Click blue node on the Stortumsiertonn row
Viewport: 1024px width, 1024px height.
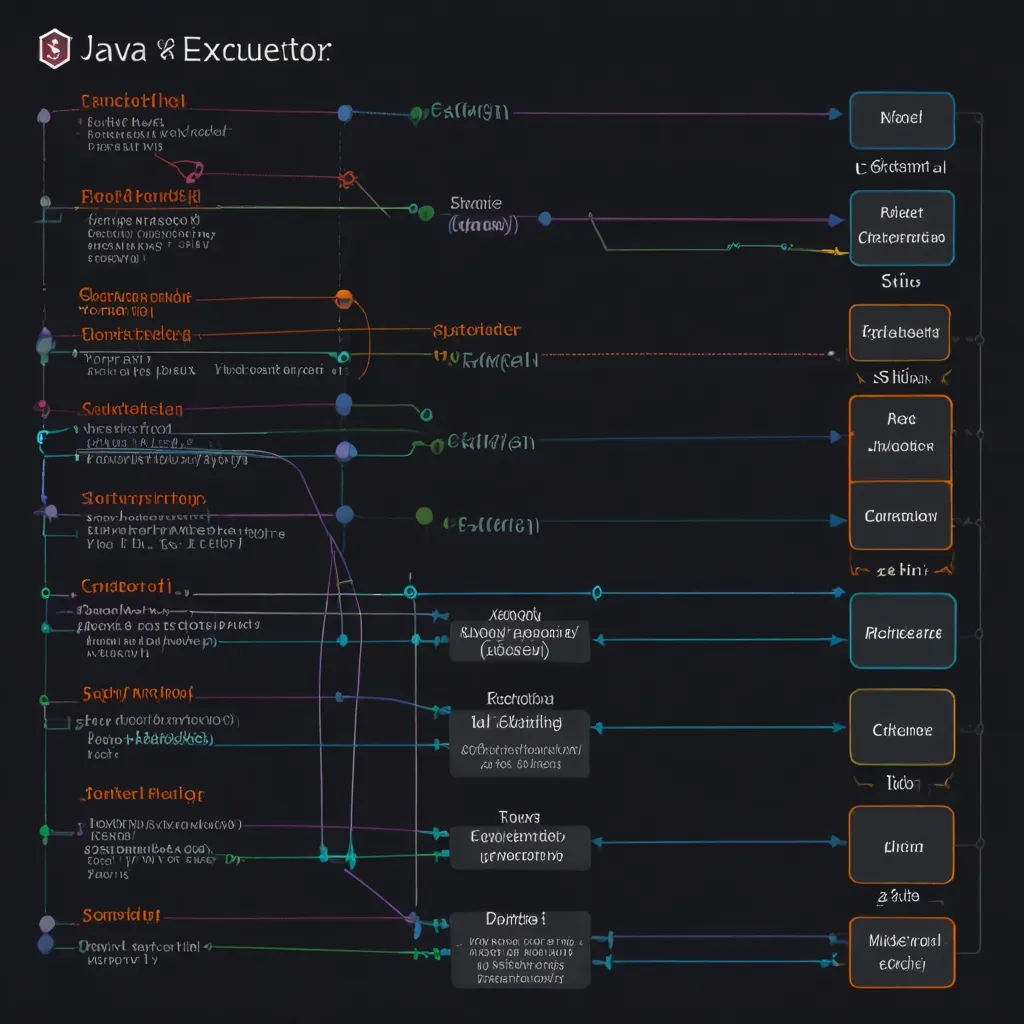click(345, 515)
